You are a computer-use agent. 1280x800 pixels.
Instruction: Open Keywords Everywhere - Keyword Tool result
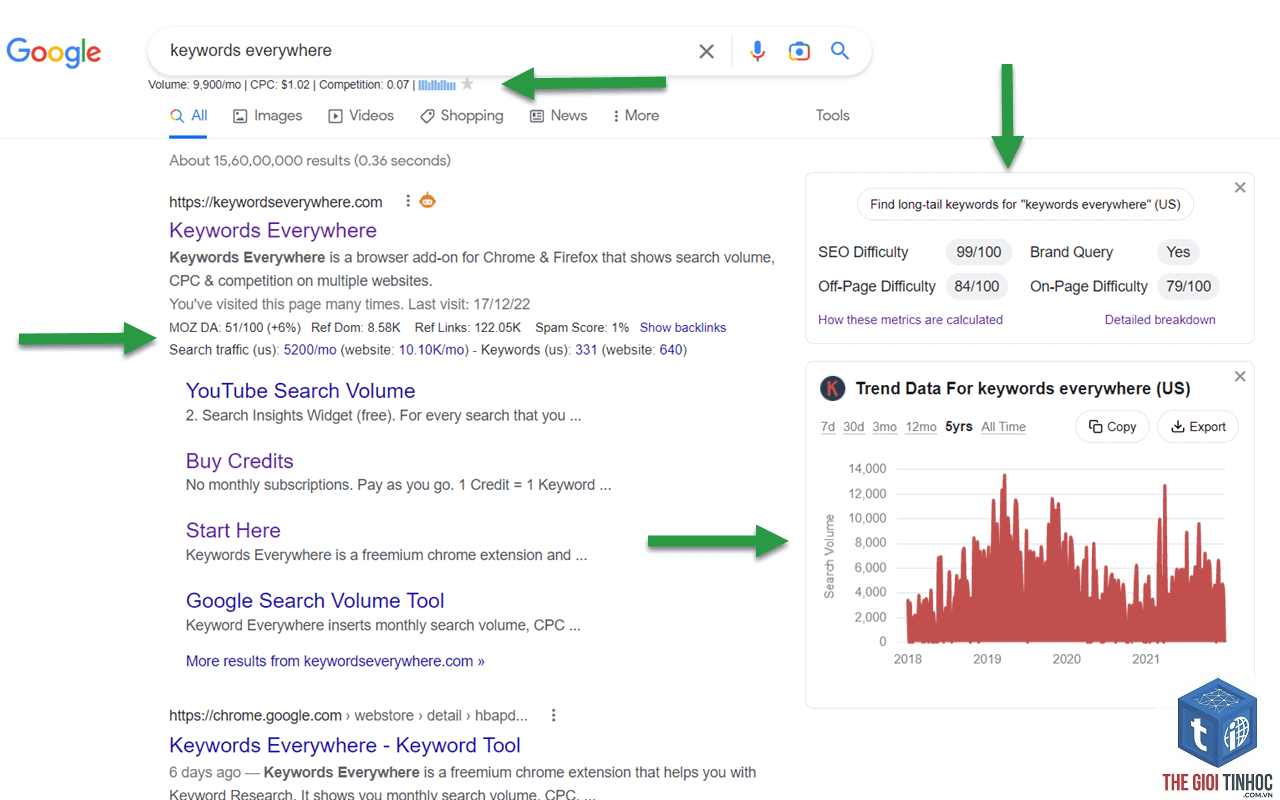345,746
